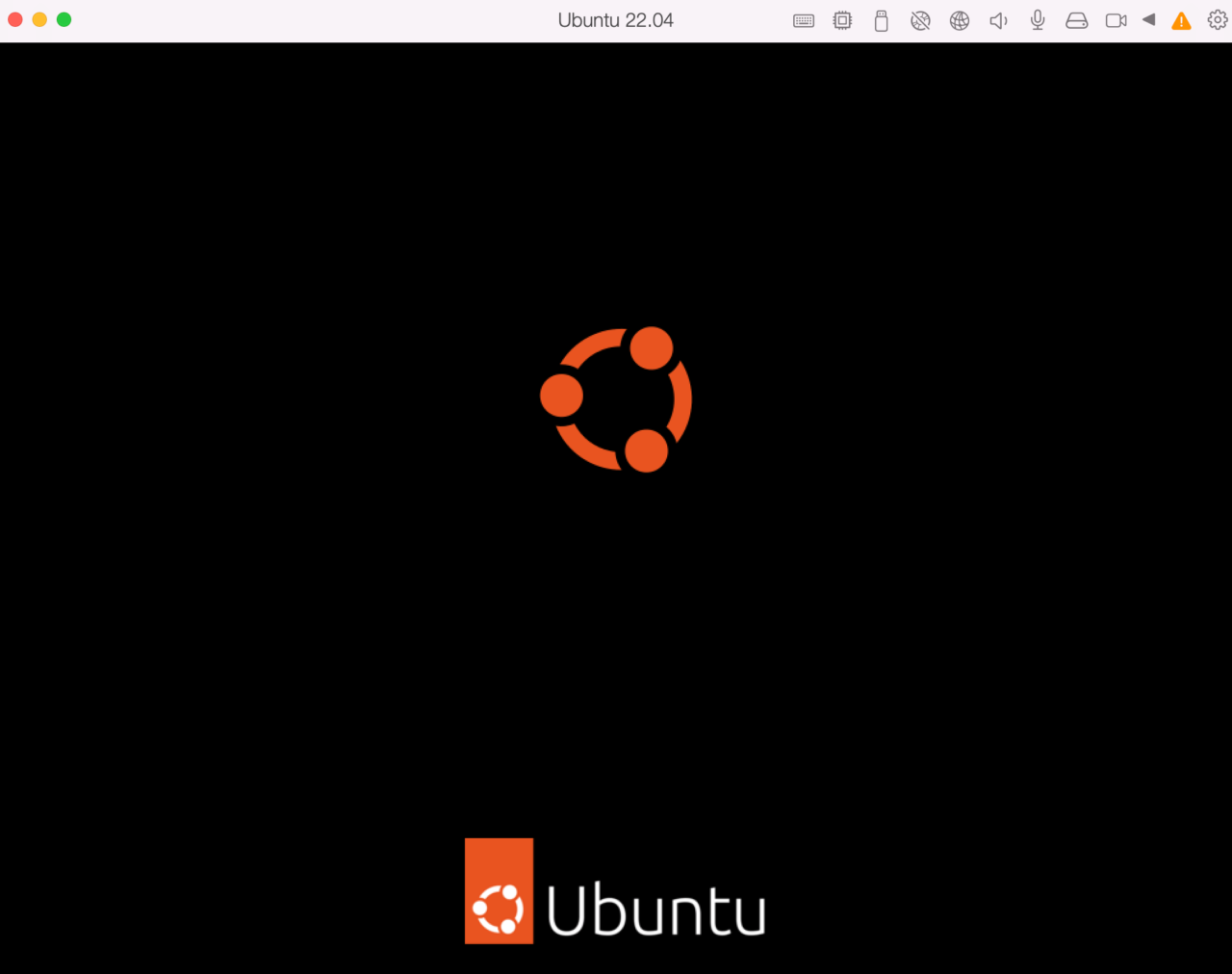Toggle the disabled network connection icon
Image resolution: width=1232 pixels, height=974 pixels.
pos(920,19)
